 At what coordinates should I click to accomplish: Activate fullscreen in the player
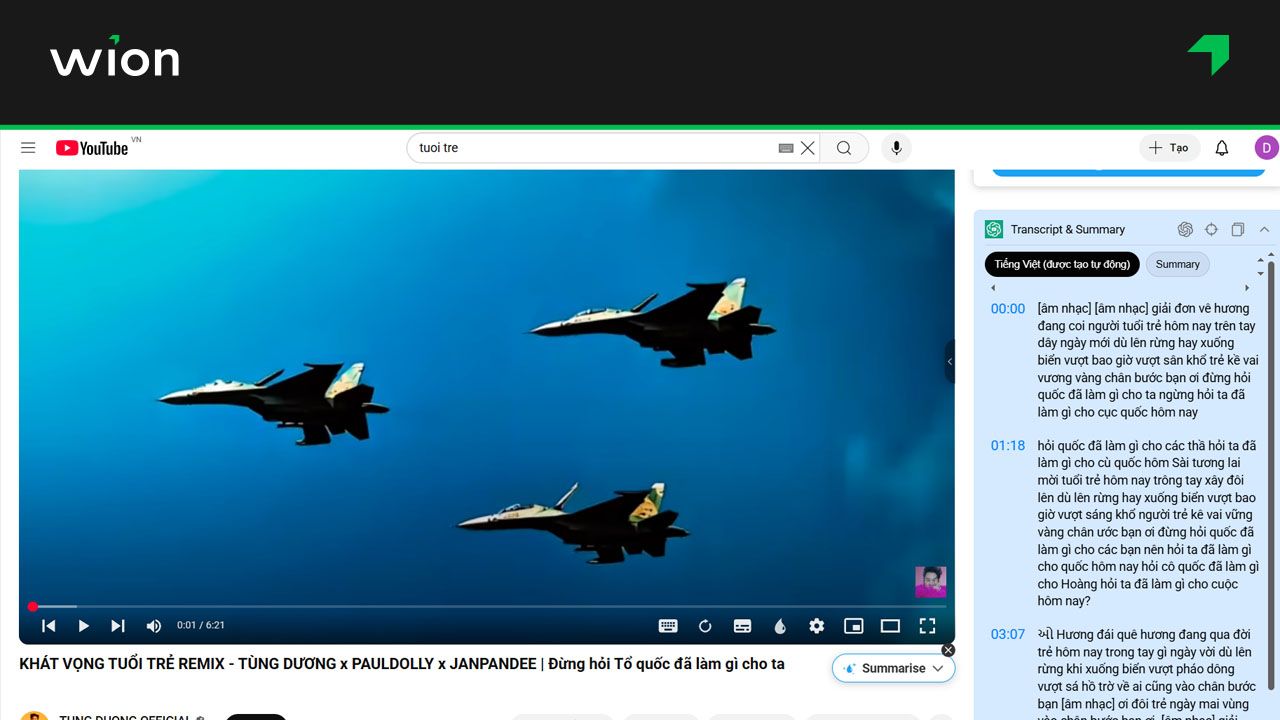pos(927,625)
